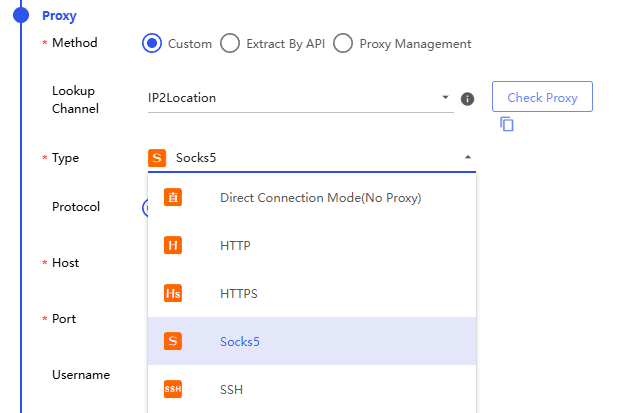Click the info icon beside Lookup Channel
Screen dimensions: 634x413
tap(467, 99)
